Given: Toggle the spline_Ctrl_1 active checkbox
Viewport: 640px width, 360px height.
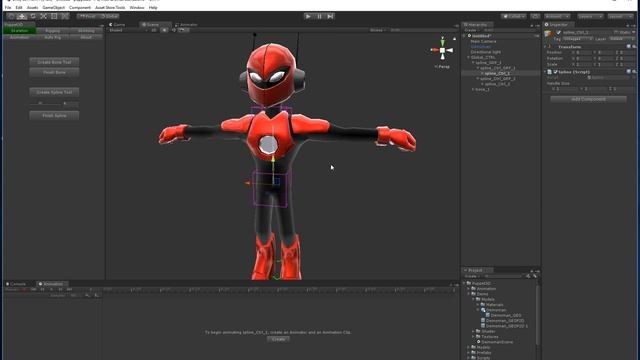Looking at the screenshot, I should tap(558, 33).
